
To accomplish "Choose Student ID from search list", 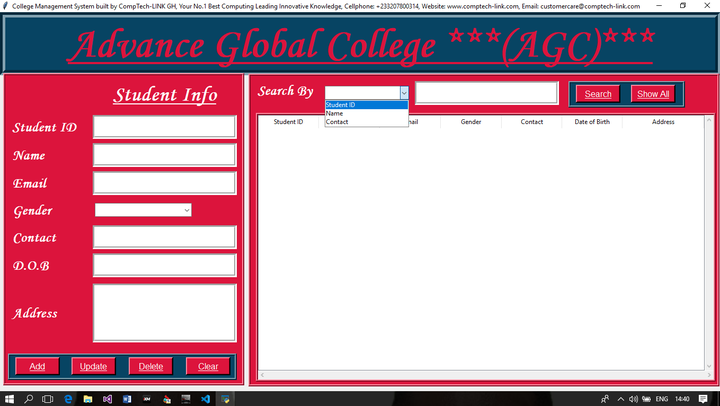I will (366, 105).
